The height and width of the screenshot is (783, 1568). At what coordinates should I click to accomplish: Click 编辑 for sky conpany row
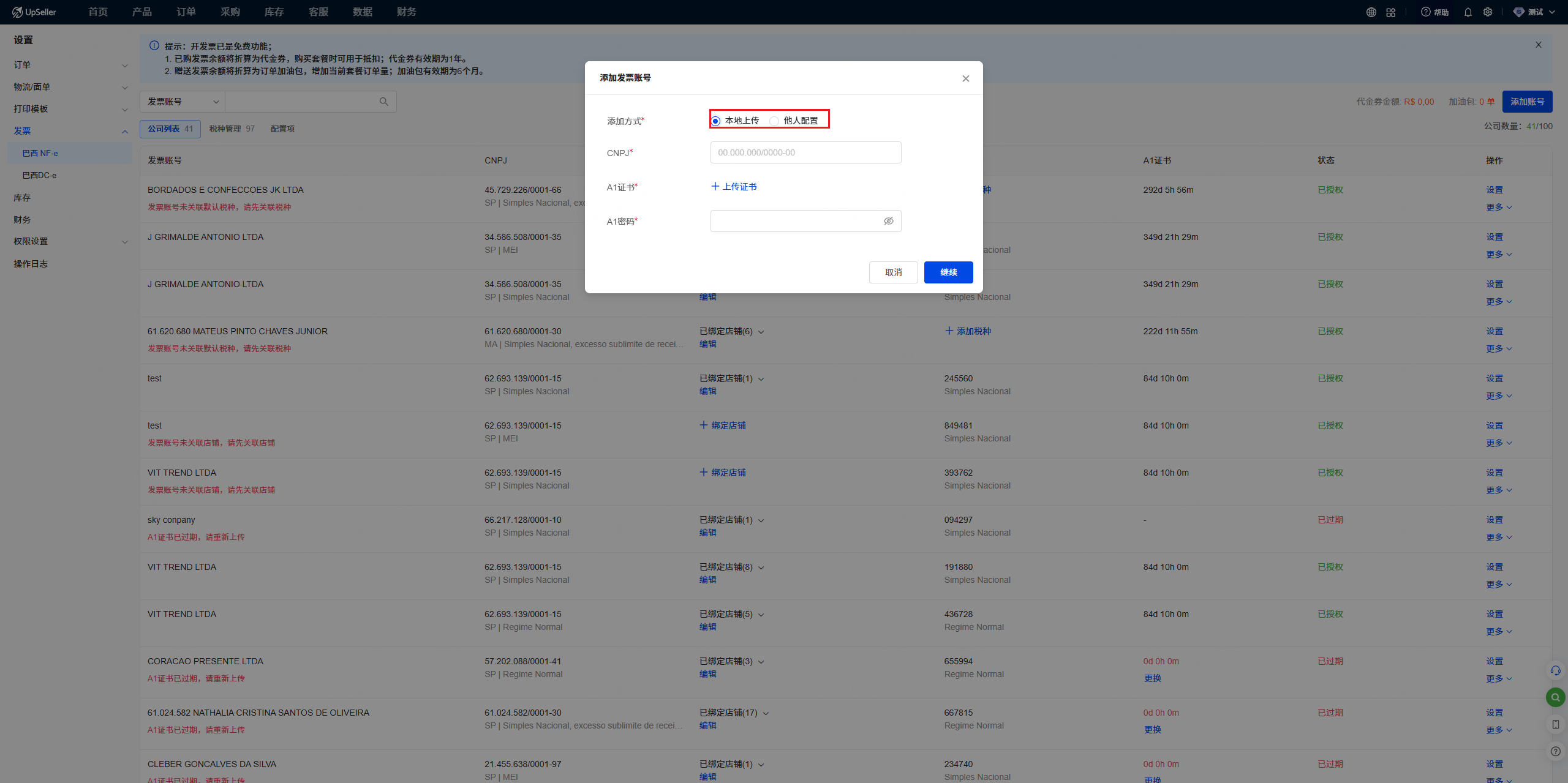click(x=708, y=533)
